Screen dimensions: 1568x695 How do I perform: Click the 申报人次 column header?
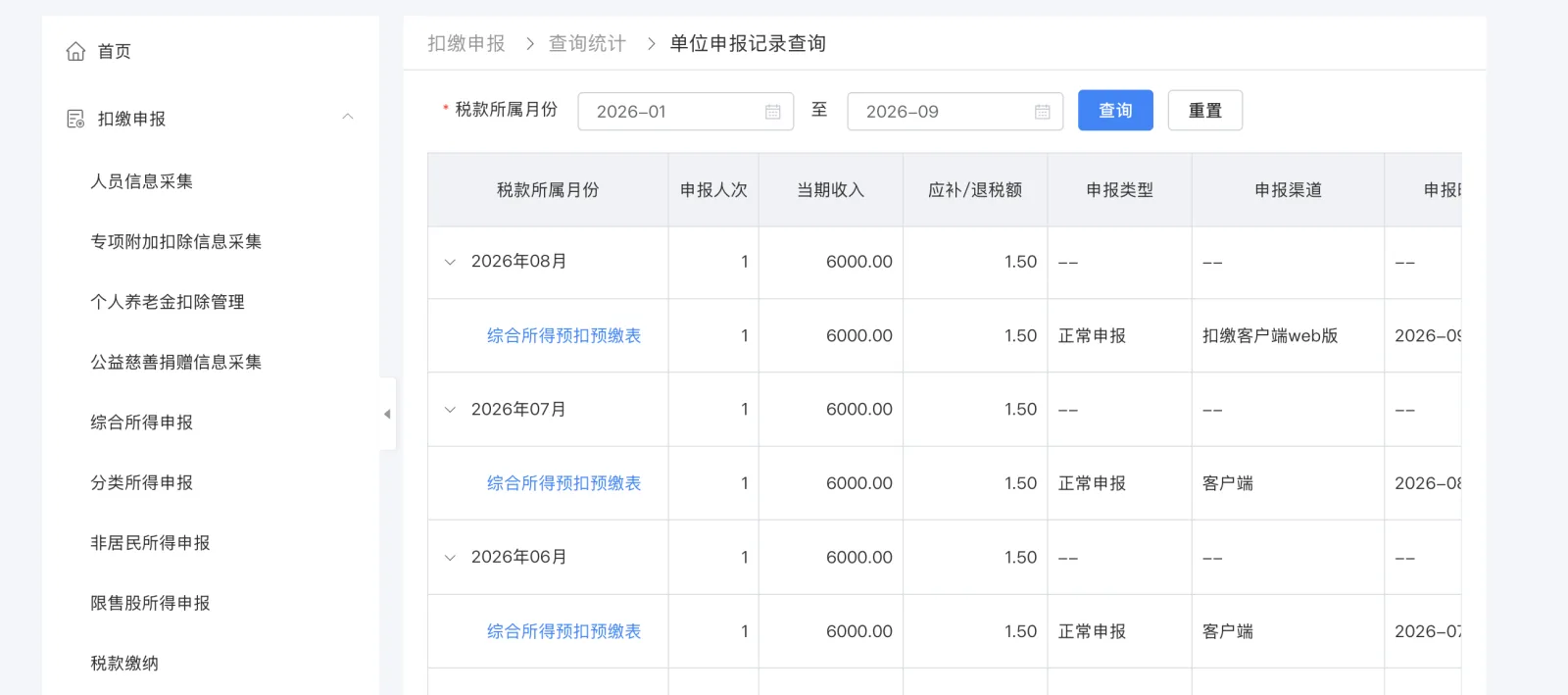(713, 190)
